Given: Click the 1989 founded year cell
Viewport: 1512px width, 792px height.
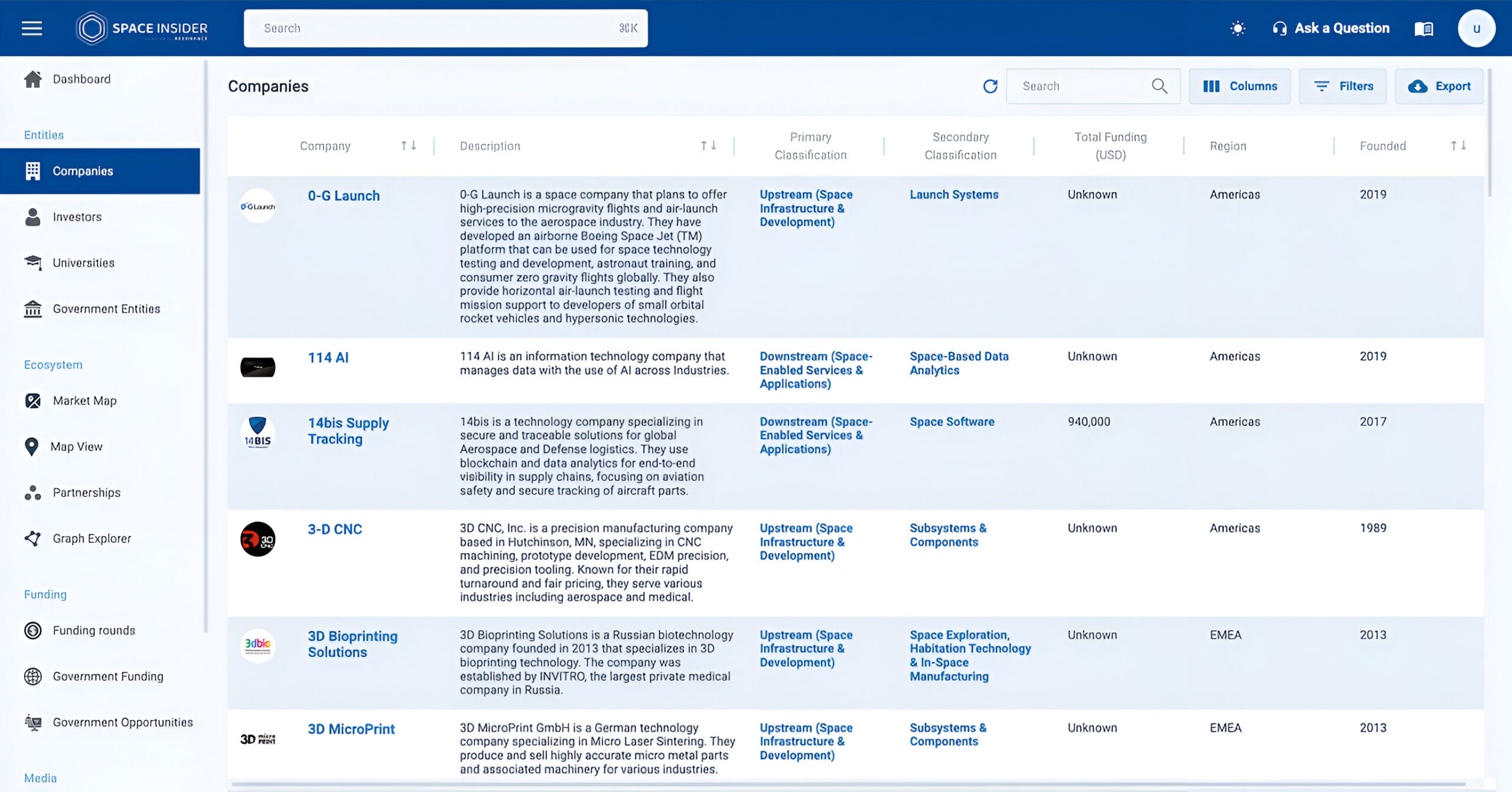Looking at the screenshot, I should point(1373,528).
